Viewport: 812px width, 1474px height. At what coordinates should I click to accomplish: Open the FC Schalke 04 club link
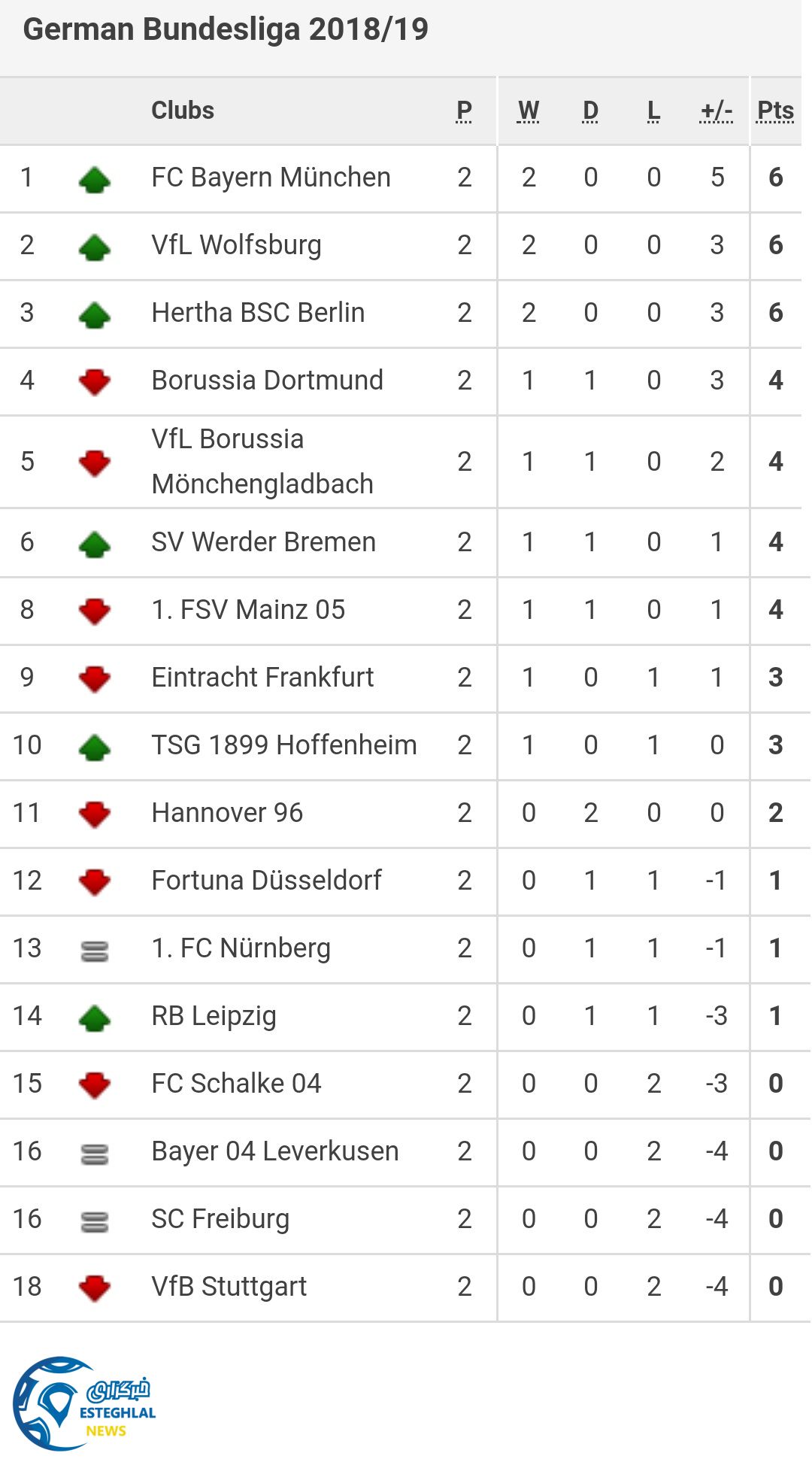(236, 1084)
